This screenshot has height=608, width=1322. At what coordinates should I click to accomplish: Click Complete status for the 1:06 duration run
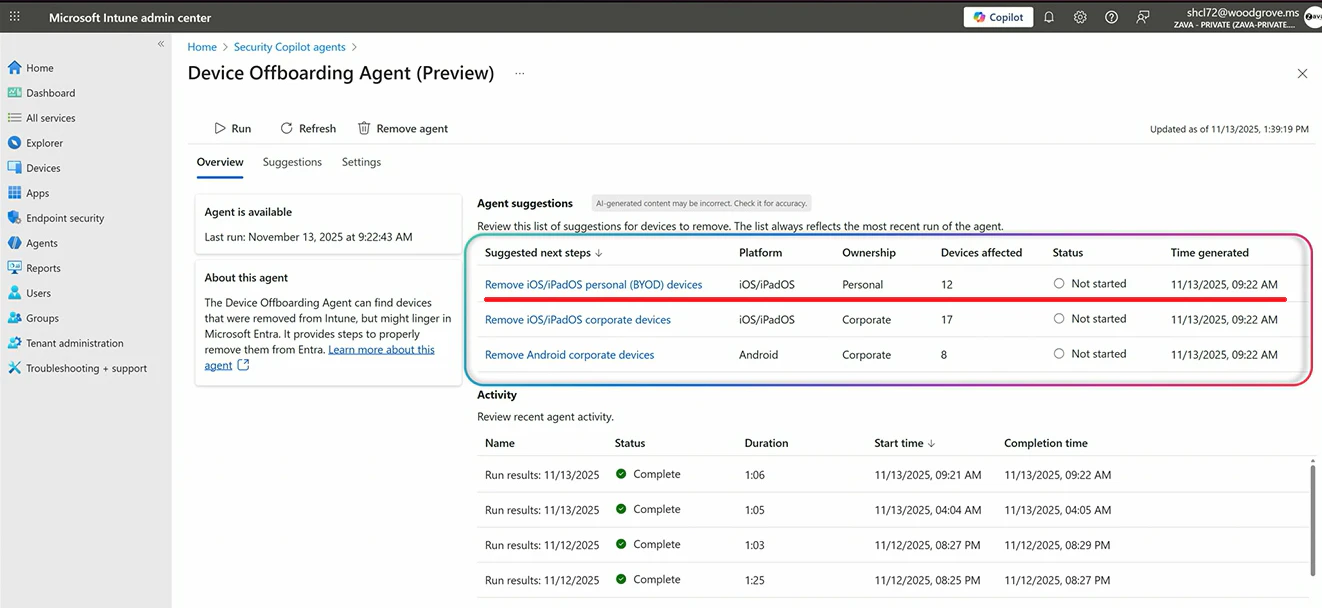click(x=648, y=474)
